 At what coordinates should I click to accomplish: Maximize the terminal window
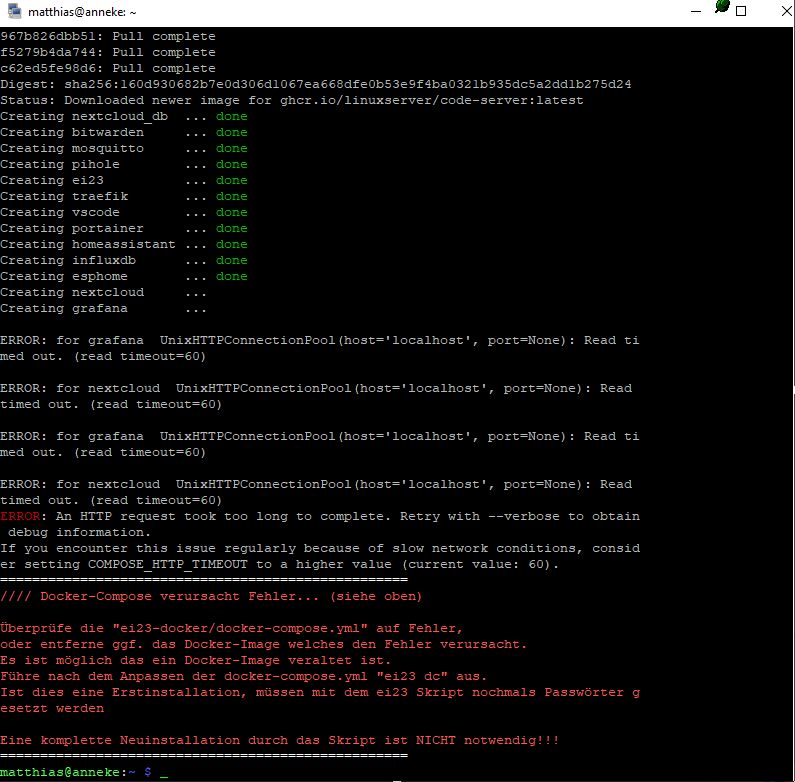click(x=741, y=12)
